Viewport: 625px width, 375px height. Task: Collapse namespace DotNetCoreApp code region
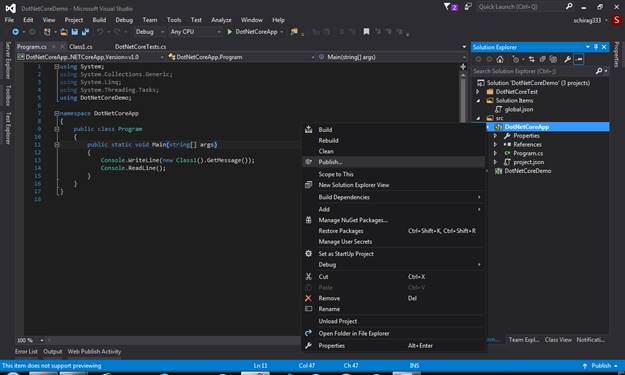pos(57,114)
